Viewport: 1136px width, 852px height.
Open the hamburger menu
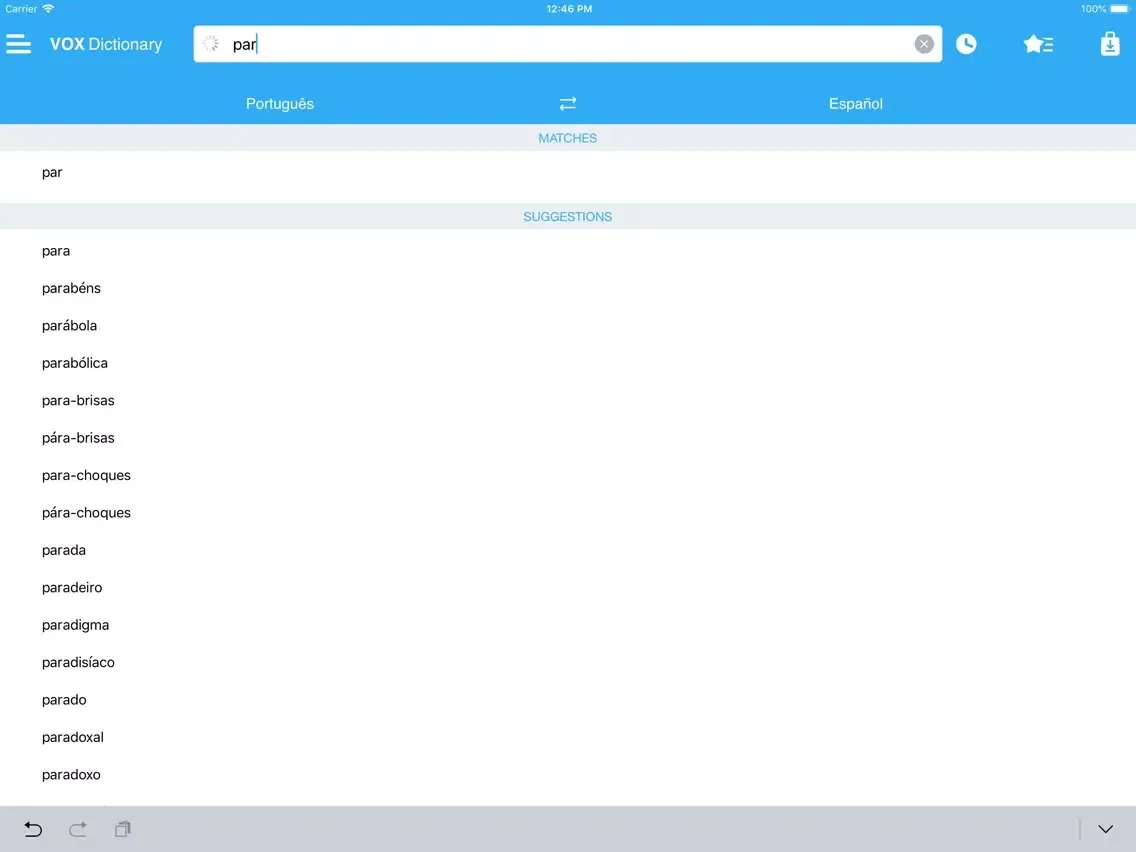click(18, 44)
